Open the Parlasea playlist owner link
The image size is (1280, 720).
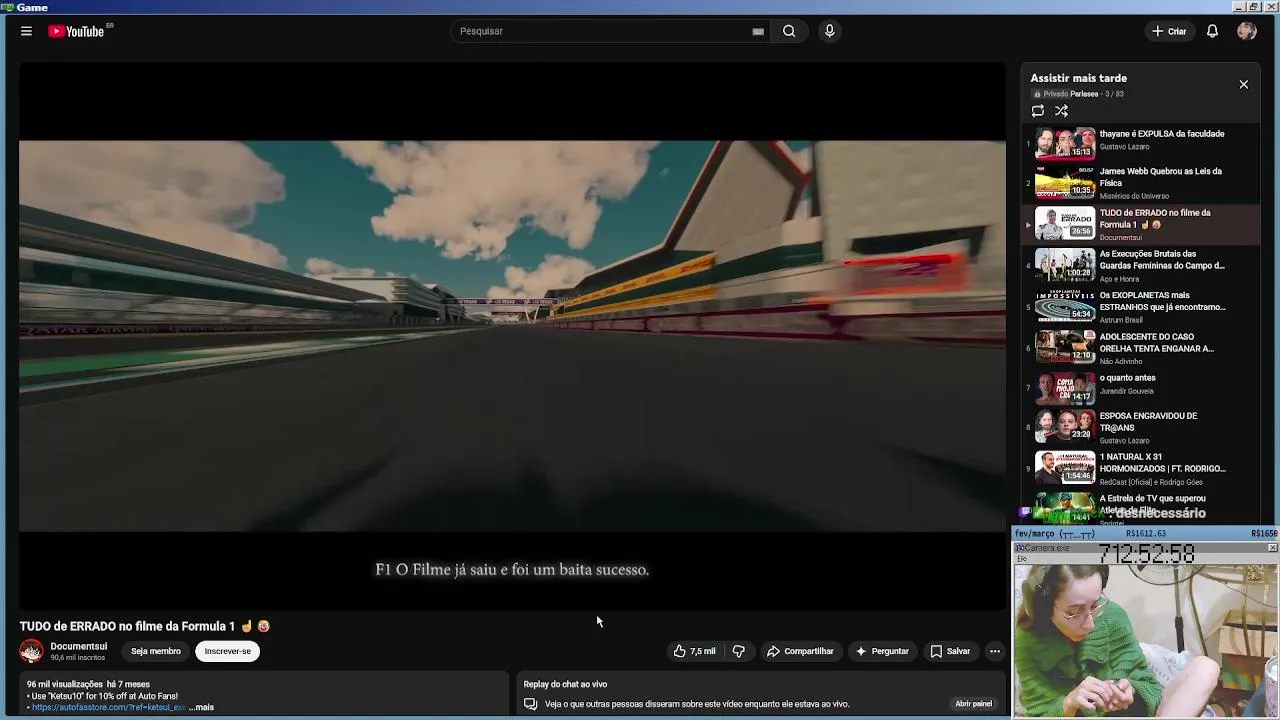coord(1084,94)
